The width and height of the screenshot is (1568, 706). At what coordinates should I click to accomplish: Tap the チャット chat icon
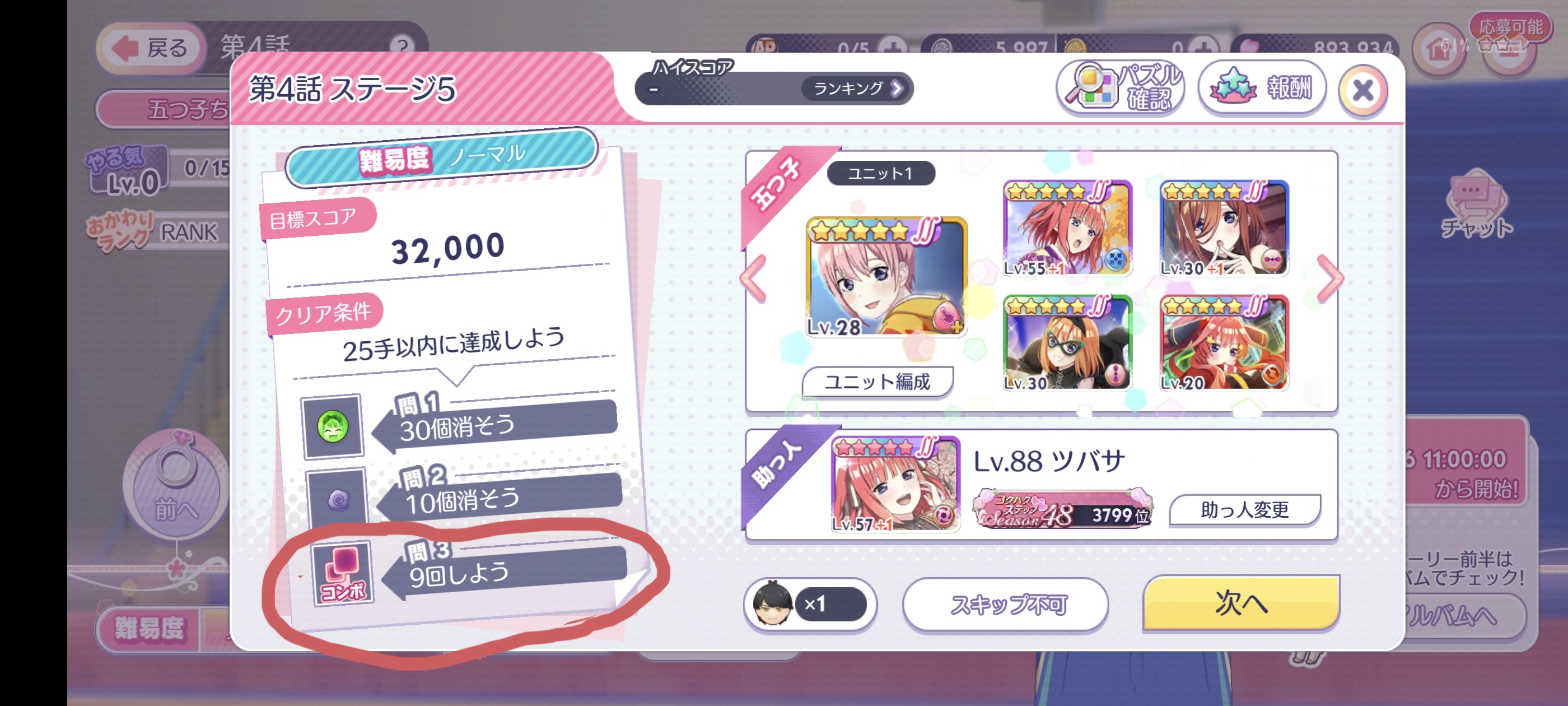tap(1476, 207)
